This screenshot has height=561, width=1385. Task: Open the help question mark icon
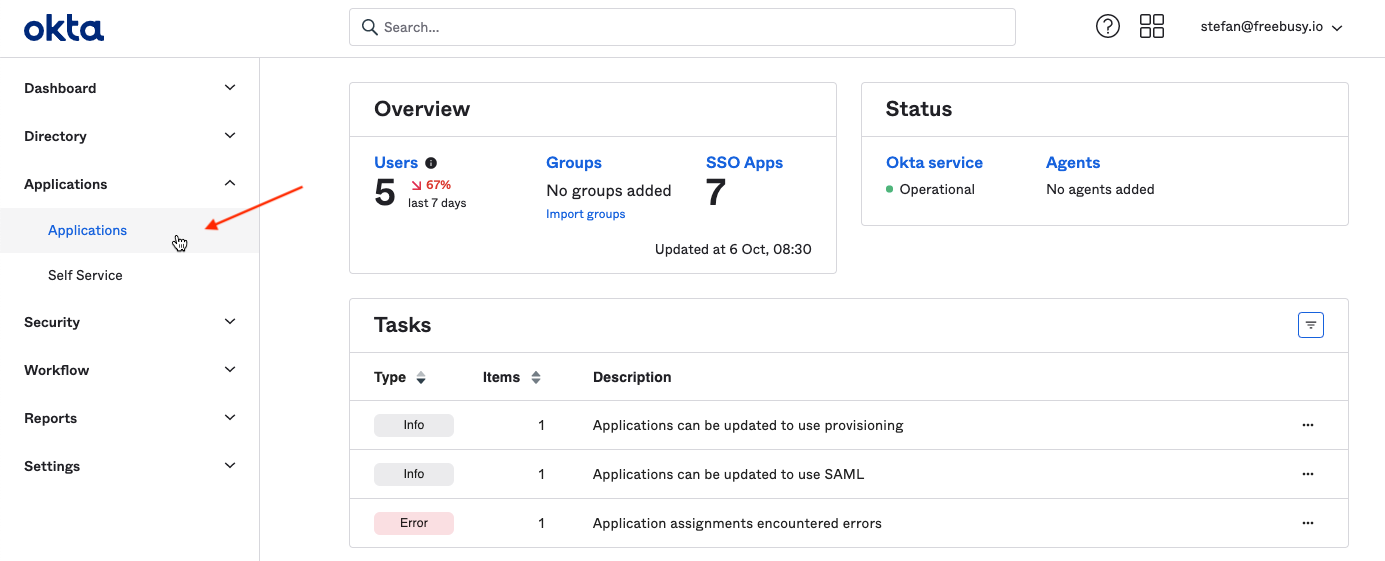(1108, 27)
